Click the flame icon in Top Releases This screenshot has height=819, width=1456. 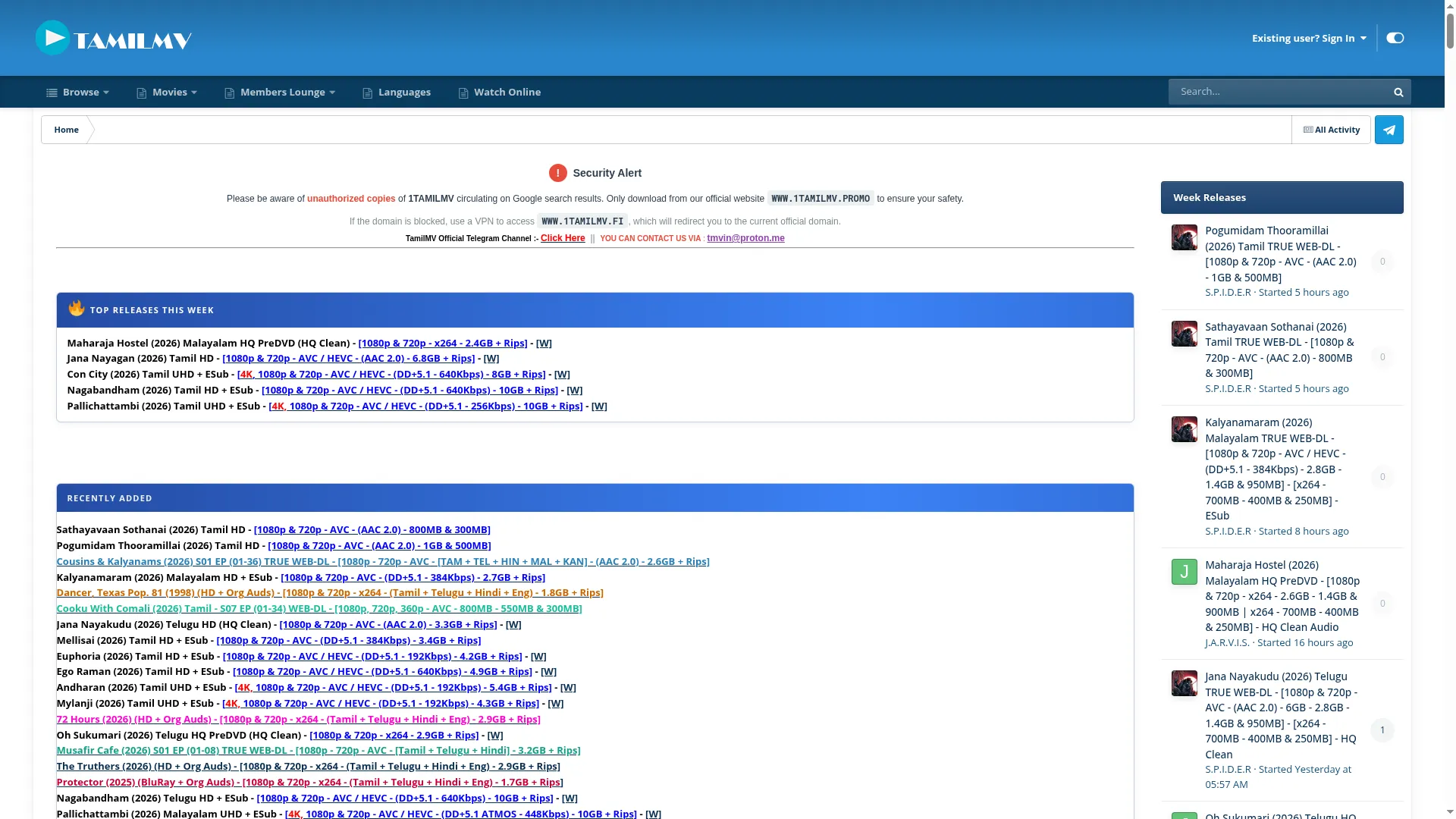(76, 308)
